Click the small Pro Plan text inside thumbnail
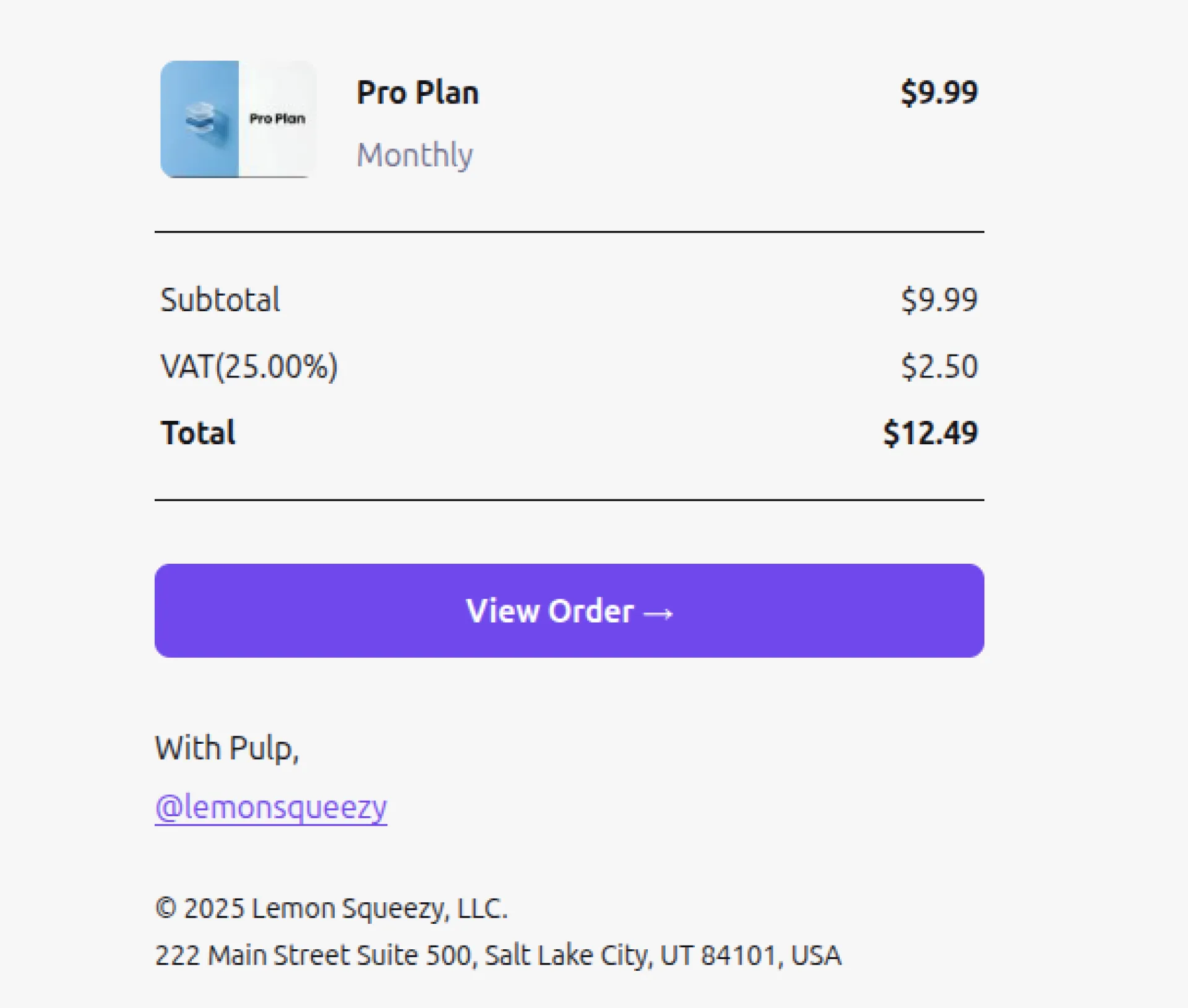The image size is (1188, 1008). pos(277,118)
